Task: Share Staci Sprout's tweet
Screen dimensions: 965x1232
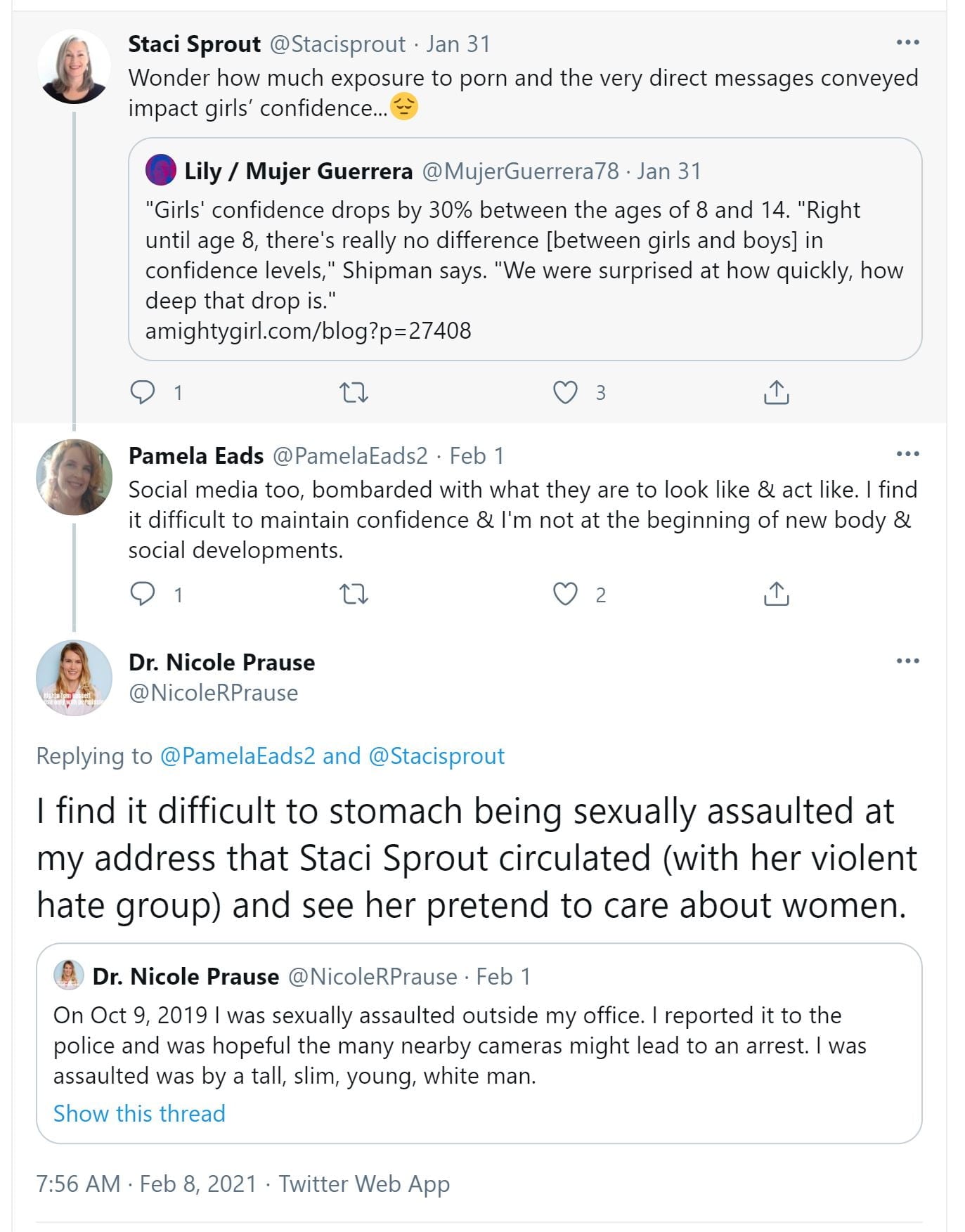Action: [776, 392]
